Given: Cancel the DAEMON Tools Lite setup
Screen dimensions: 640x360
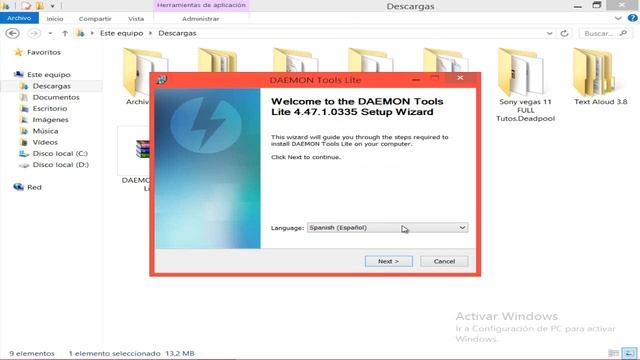Looking at the screenshot, I should pyautogui.click(x=444, y=261).
